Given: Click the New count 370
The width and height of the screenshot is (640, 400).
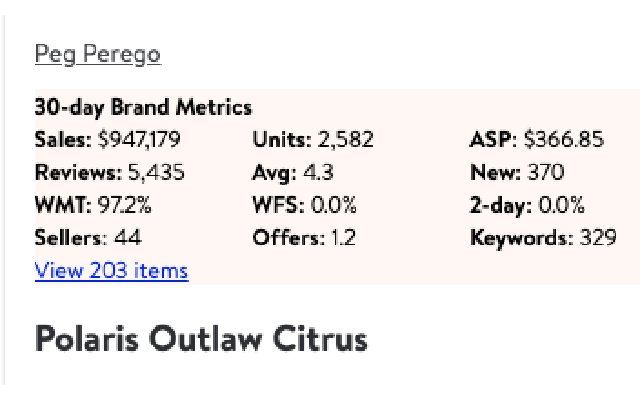Looking at the screenshot, I should pos(545,173).
